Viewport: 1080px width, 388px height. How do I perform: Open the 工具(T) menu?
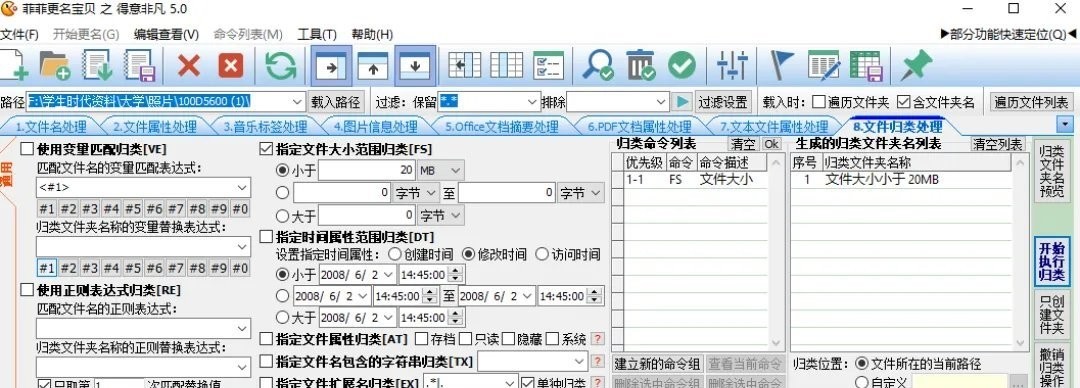click(317, 34)
